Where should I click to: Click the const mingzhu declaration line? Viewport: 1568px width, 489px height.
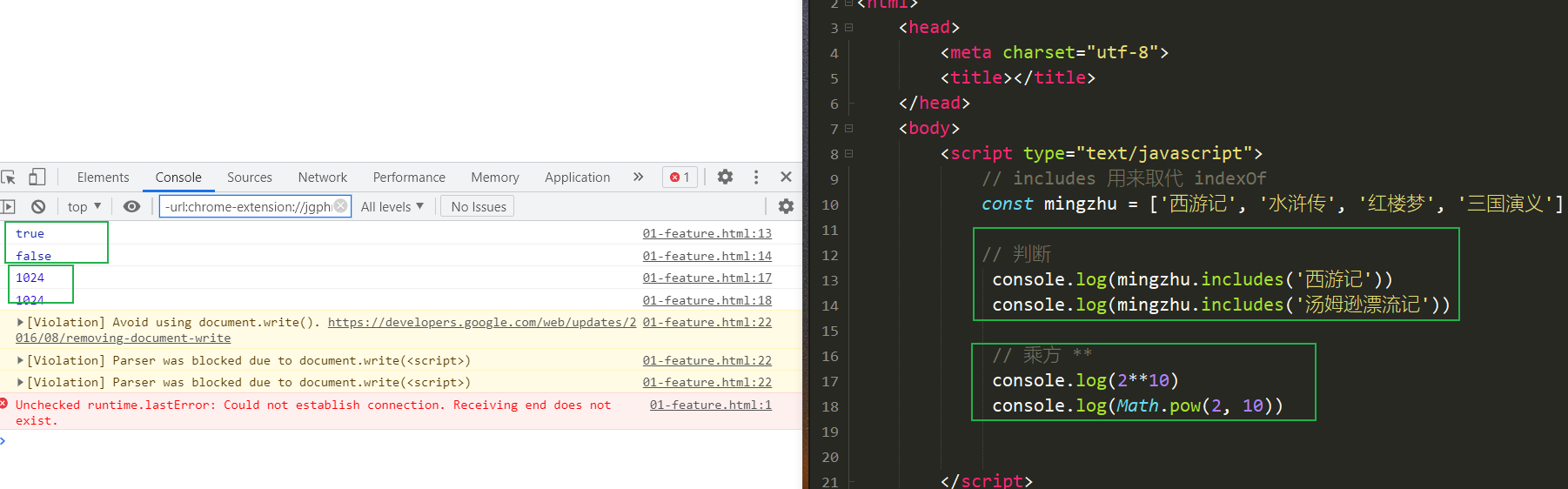1272,204
